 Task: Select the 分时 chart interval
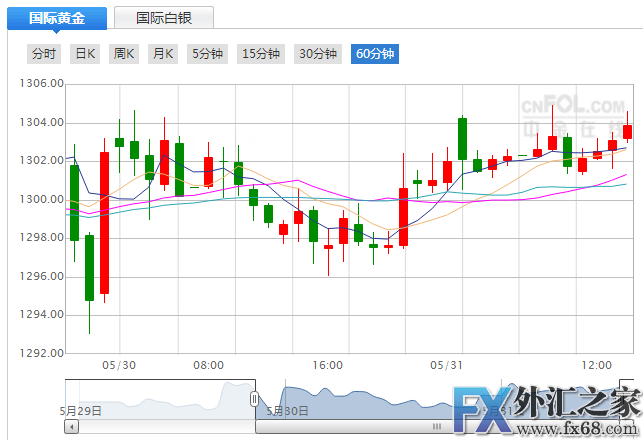[x=44, y=54]
